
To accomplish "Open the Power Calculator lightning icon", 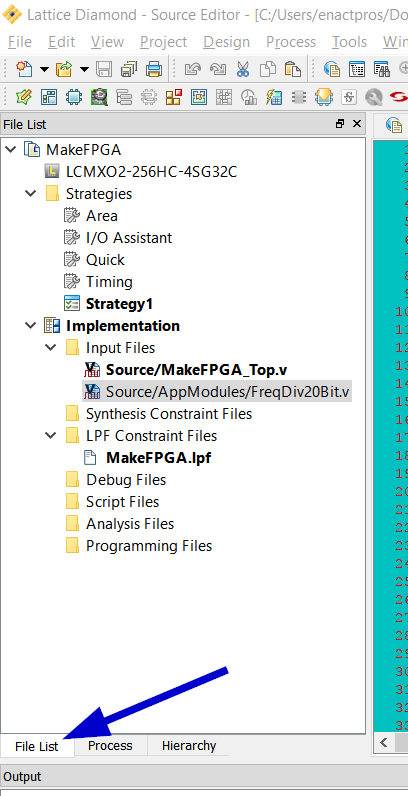I will click(274, 96).
